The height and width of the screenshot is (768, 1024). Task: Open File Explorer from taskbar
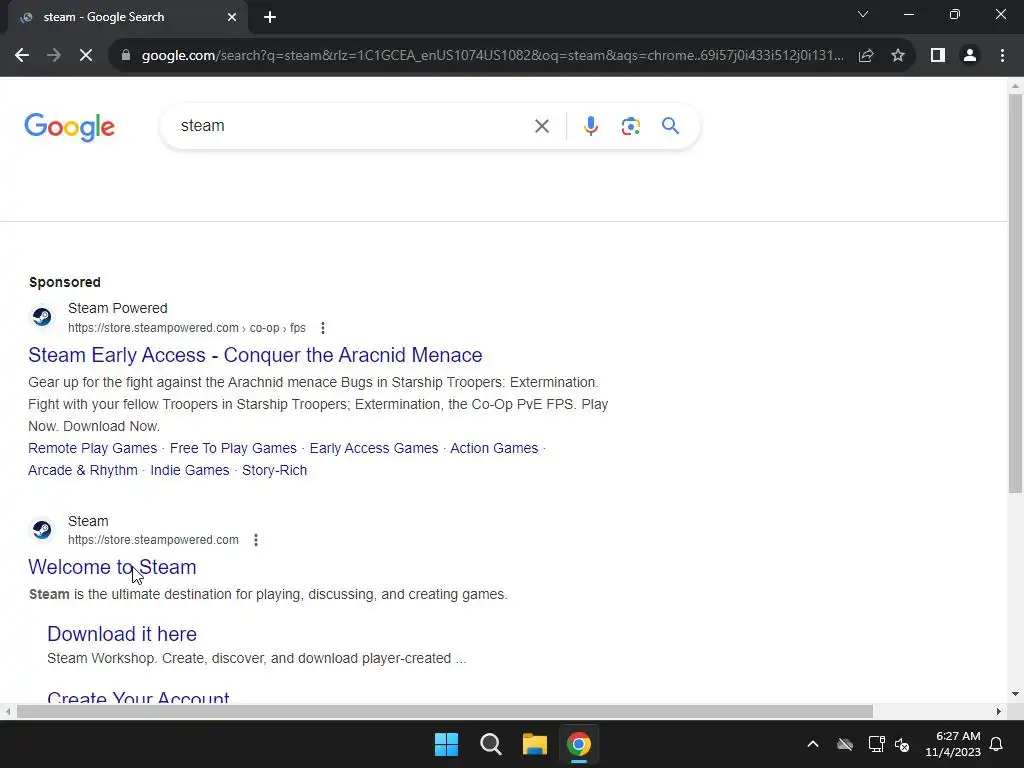[x=534, y=744]
